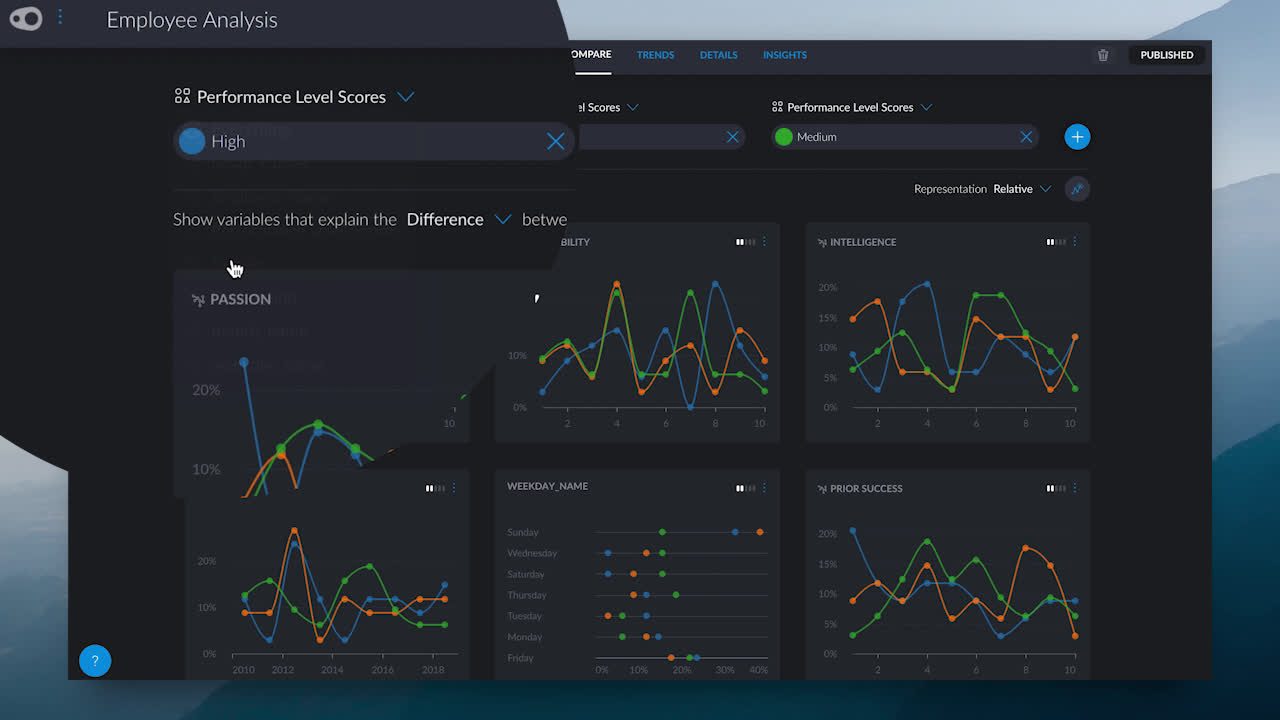The width and height of the screenshot is (1280, 720).
Task: Toggle the PRIOR SUCCESS chart size control
Action: (1054, 488)
